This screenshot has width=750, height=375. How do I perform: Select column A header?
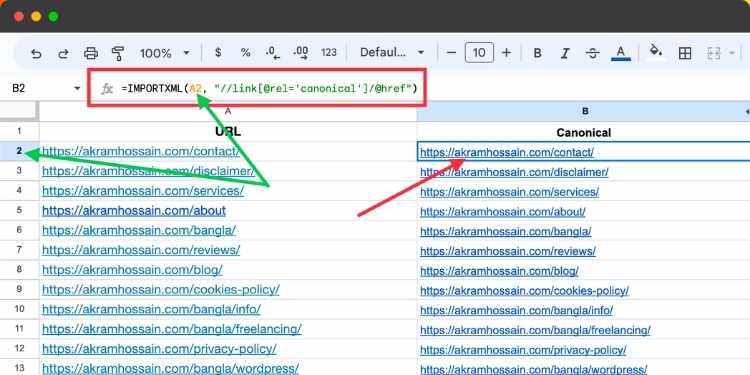point(228,111)
